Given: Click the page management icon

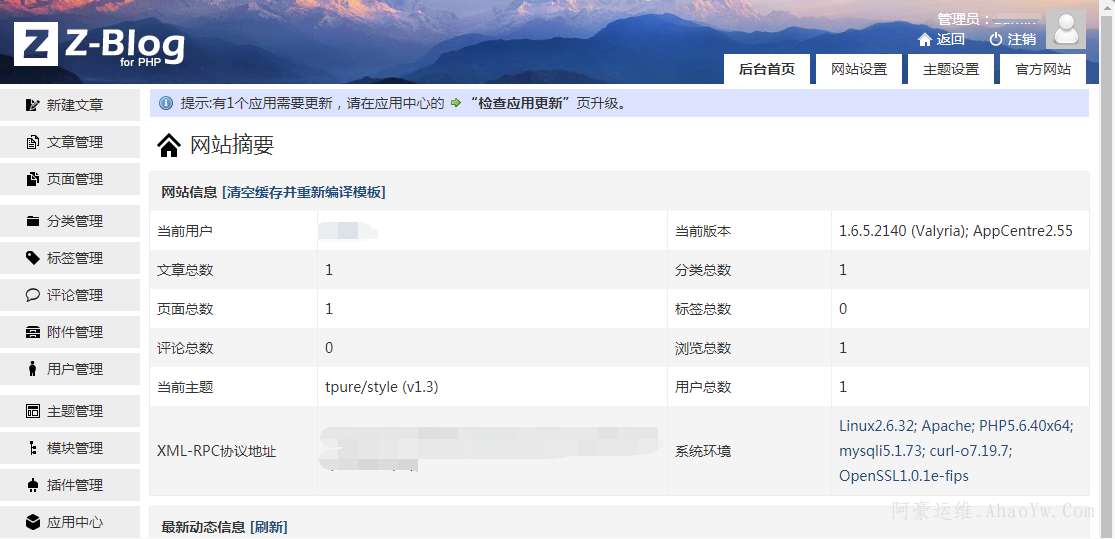Looking at the screenshot, I should [33, 179].
